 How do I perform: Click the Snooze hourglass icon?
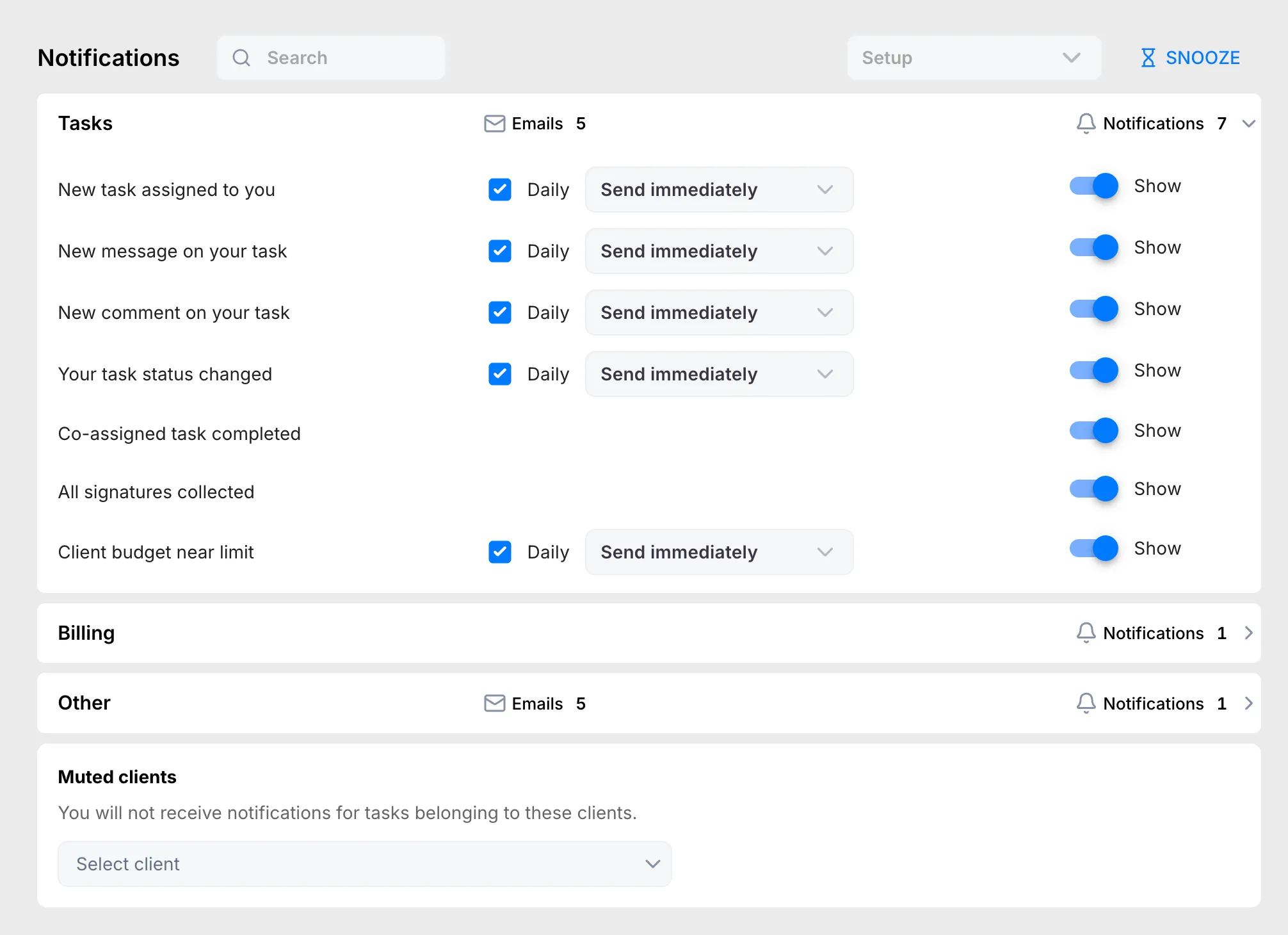(1148, 58)
